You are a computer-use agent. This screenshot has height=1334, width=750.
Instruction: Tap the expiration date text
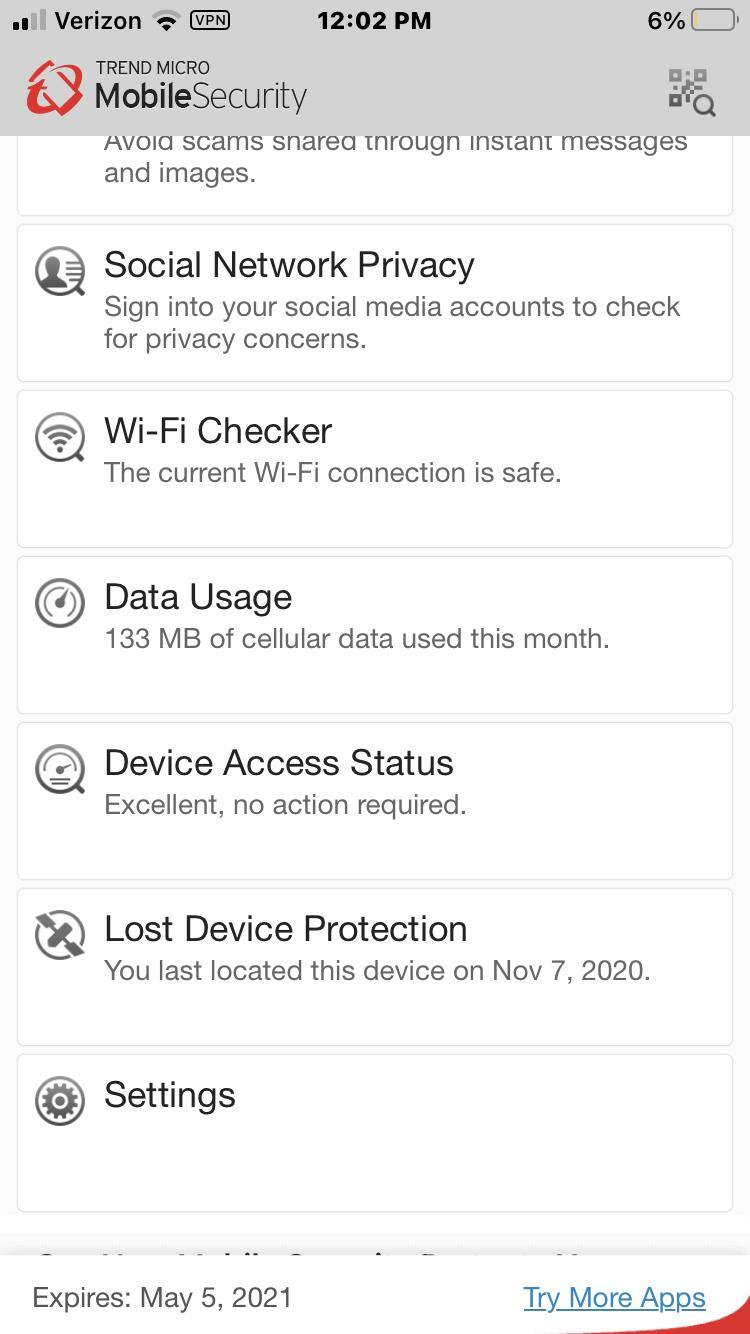(162, 1298)
